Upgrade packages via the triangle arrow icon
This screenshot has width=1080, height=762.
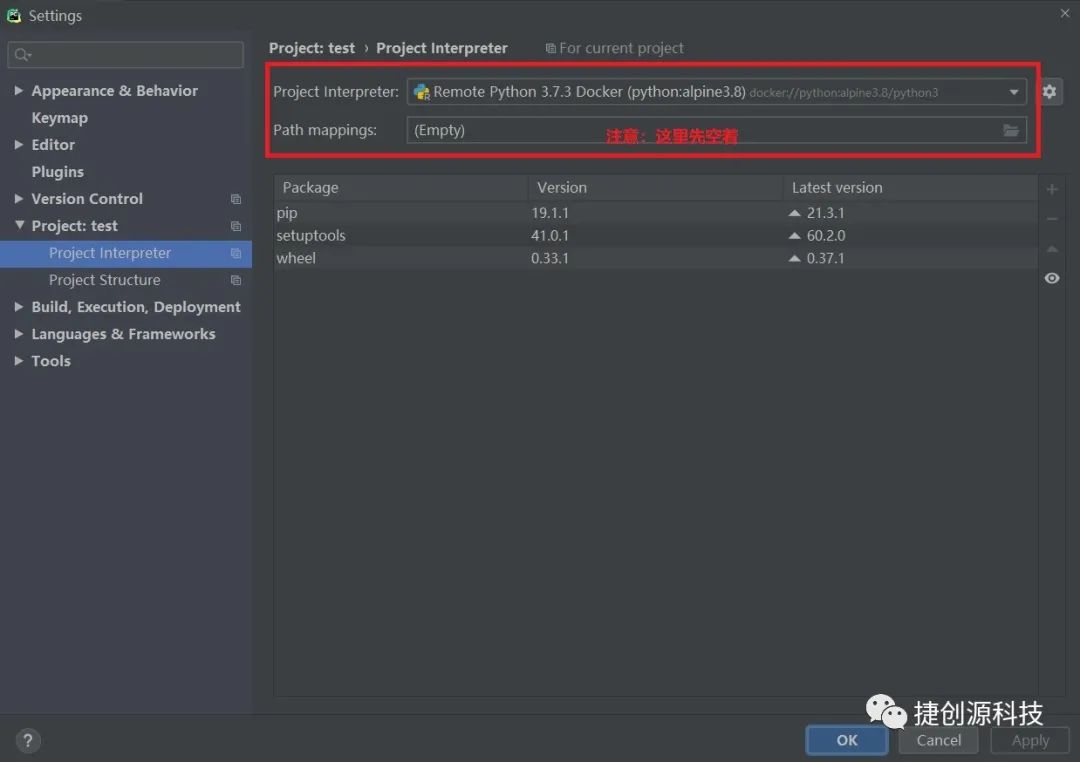tap(1051, 248)
